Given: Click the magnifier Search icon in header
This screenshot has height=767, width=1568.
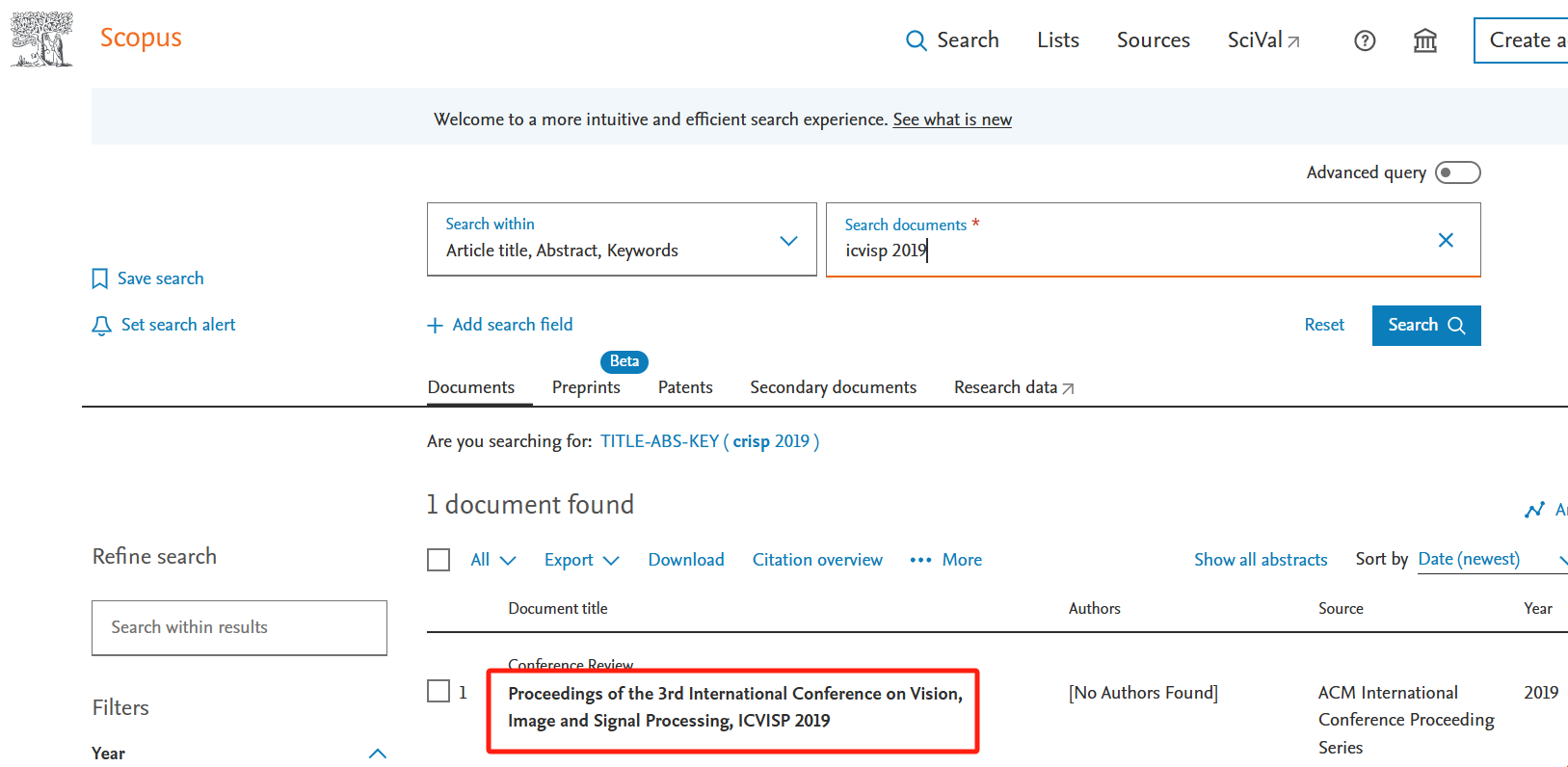Looking at the screenshot, I should pos(916,40).
